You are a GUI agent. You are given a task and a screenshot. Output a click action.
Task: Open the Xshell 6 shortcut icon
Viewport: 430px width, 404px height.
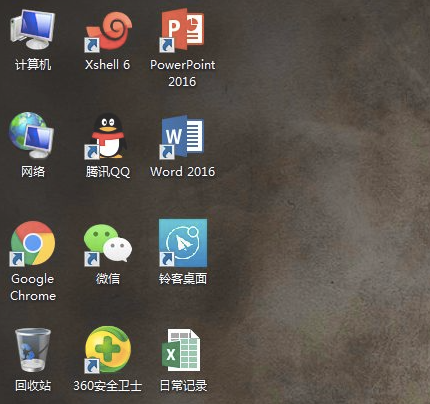(108, 32)
